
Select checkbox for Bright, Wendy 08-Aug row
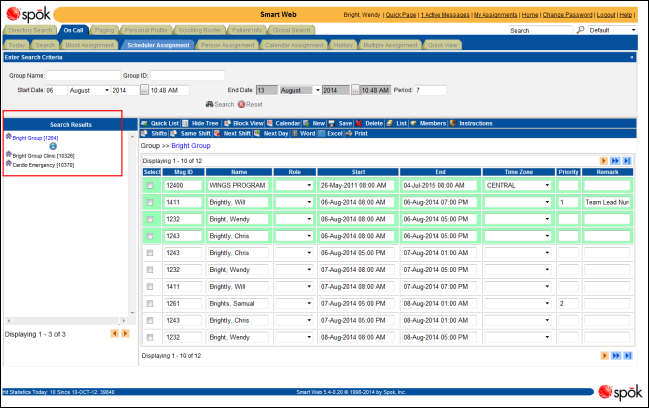click(150, 337)
